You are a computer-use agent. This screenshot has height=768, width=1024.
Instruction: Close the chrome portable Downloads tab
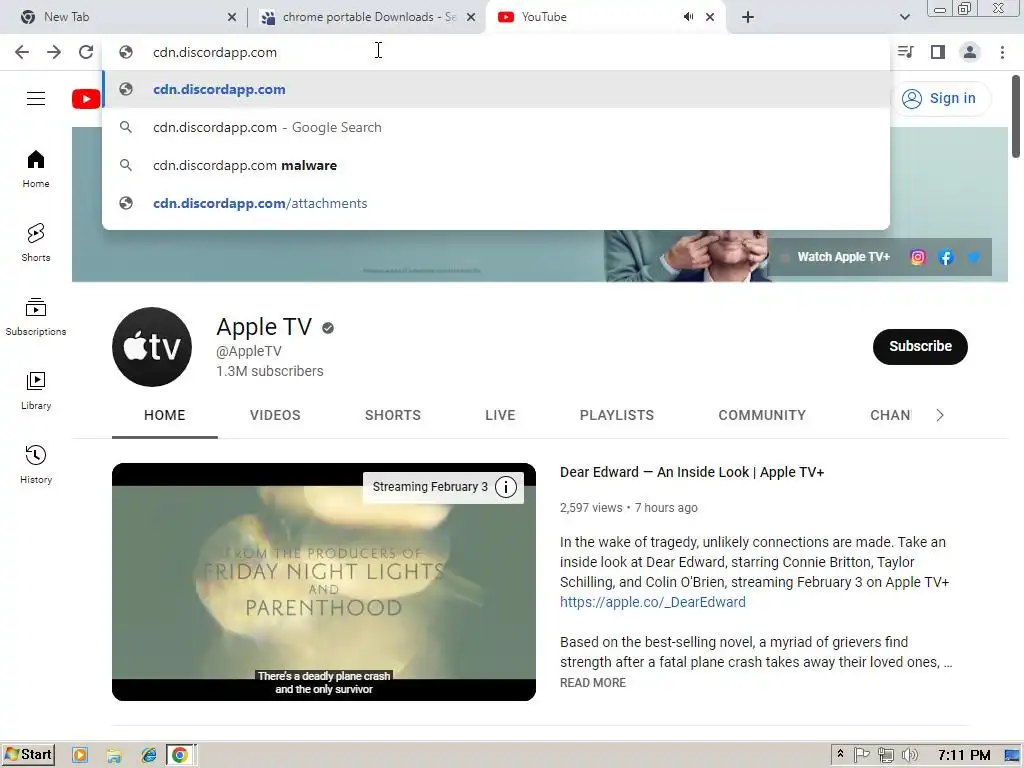[x=471, y=17]
